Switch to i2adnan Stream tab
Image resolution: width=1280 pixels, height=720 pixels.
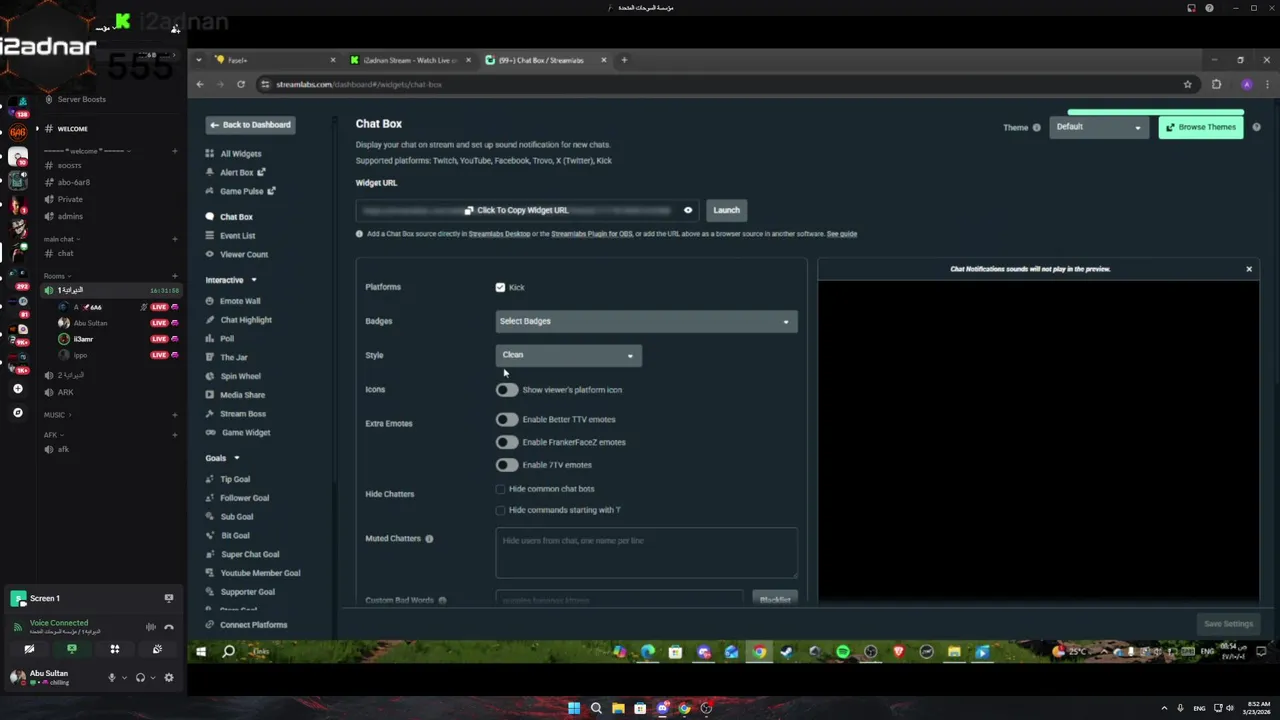click(x=410, y=60)
